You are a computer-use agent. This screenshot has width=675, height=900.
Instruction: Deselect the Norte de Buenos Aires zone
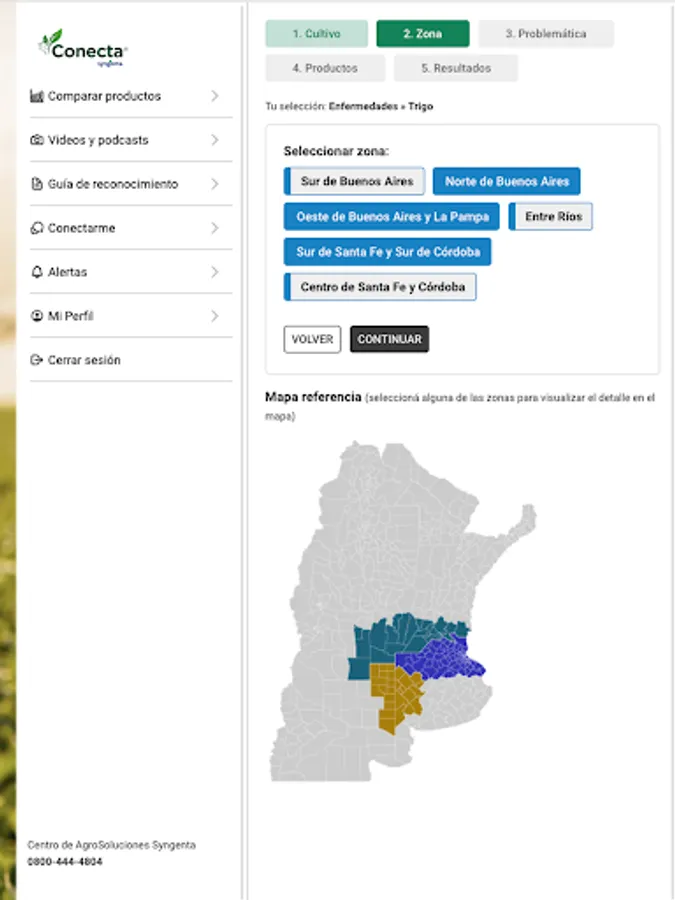[x=506, y=181]
